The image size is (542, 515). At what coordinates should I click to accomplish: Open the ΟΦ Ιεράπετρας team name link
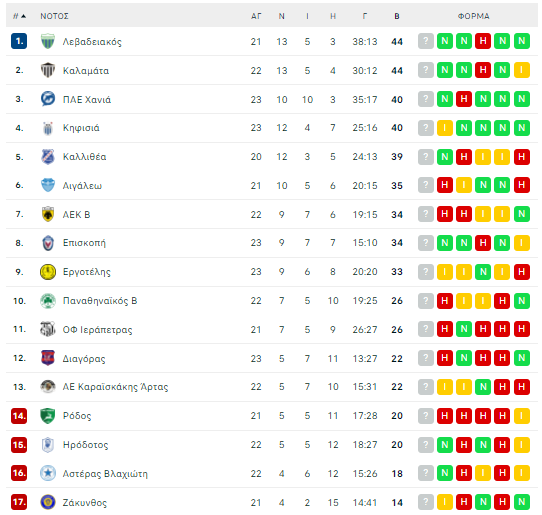point(97,330)
